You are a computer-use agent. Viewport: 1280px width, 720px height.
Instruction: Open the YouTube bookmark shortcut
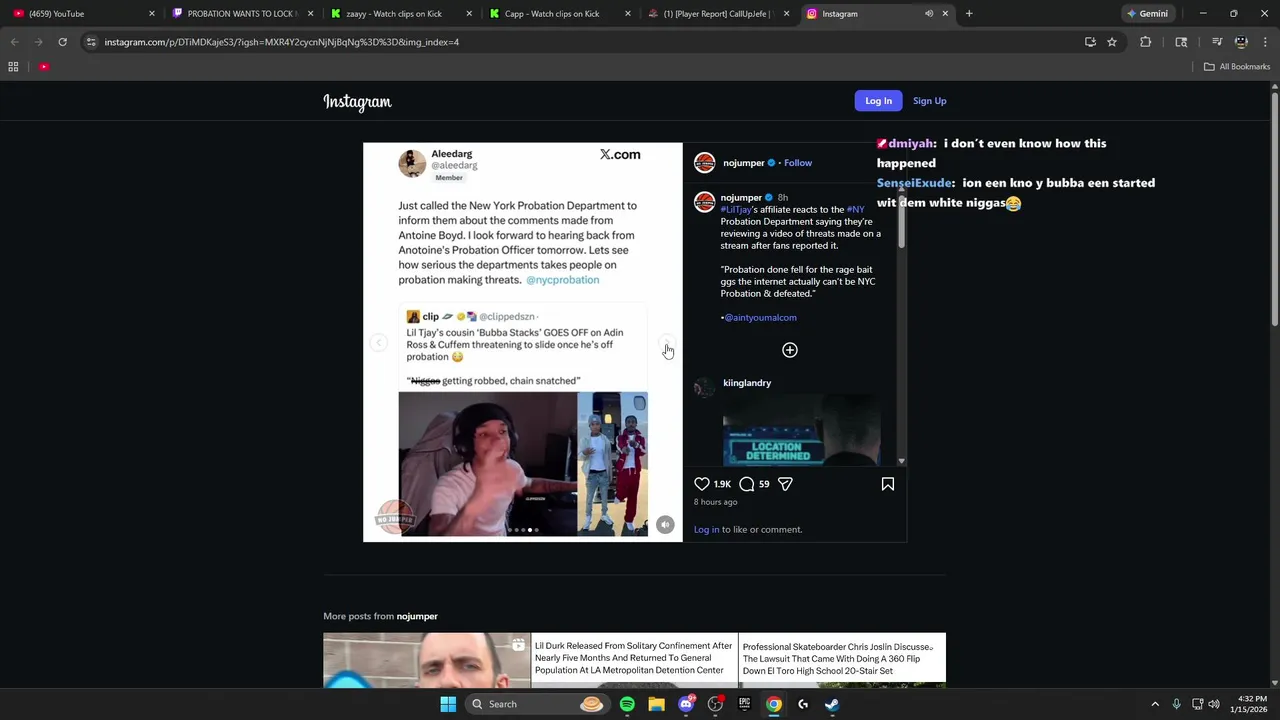pos(44,67)
